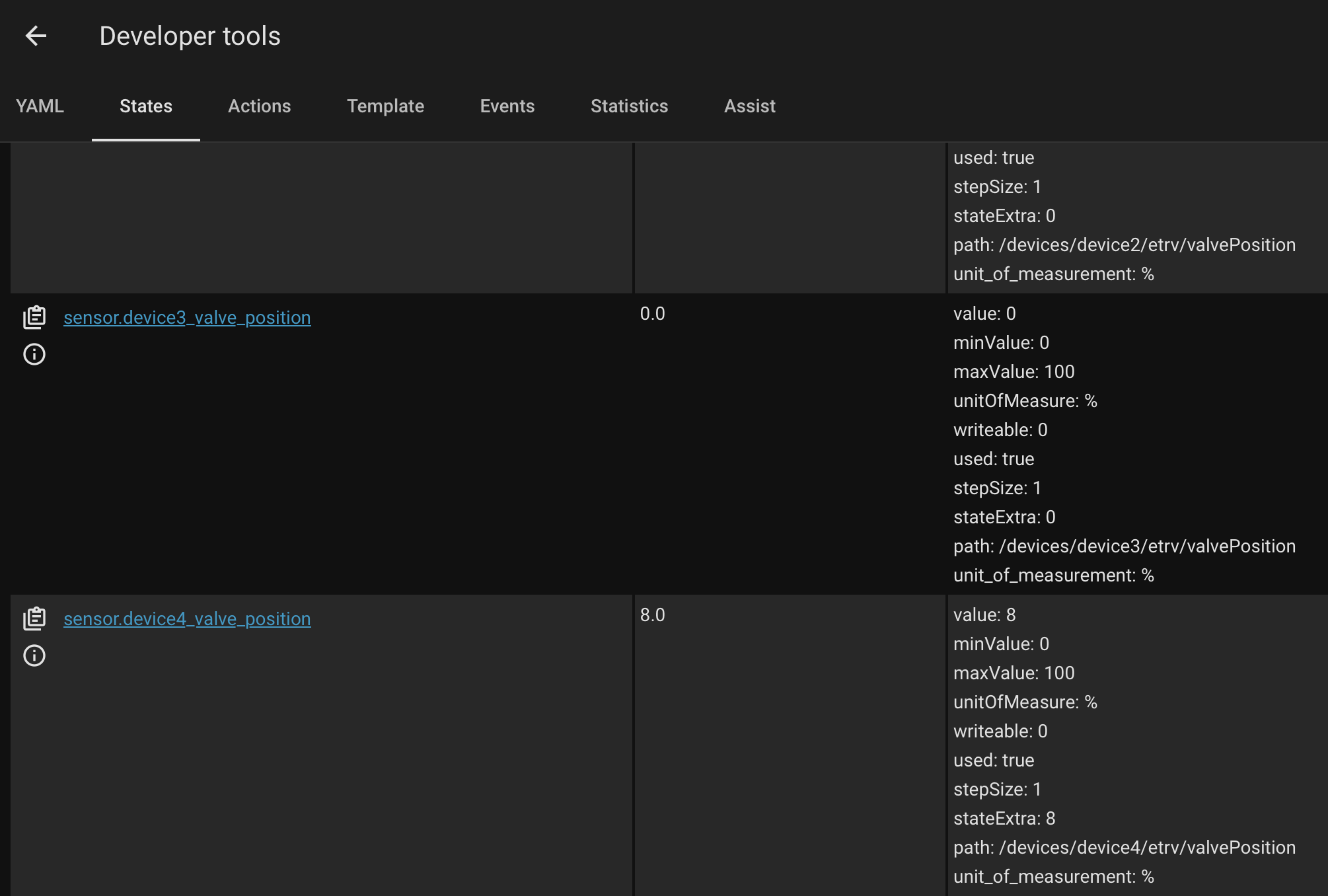Copy sensor.device3_valve_position entity ID to clipboard
Viewport: 1328px width, 896px height.
coord(34,317)
